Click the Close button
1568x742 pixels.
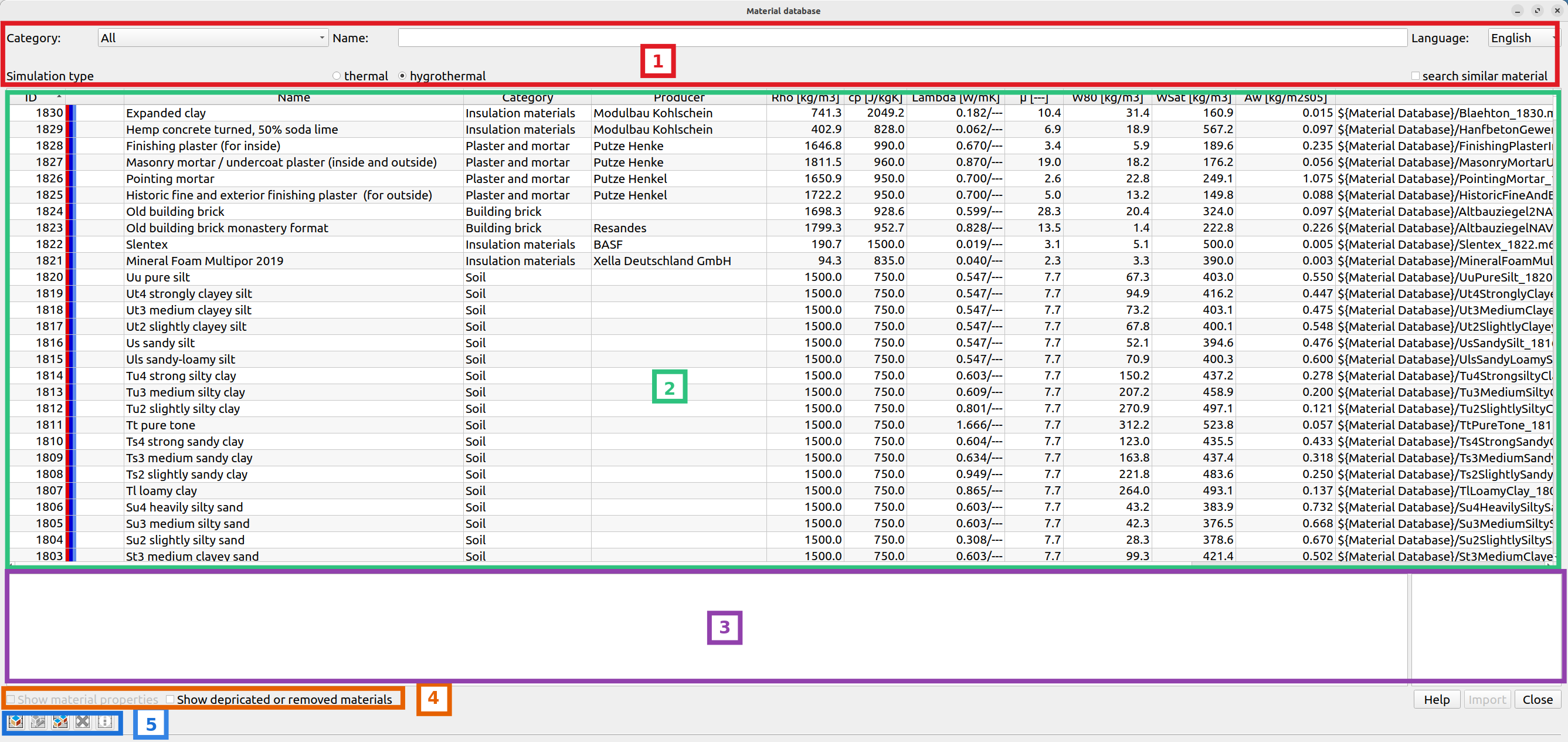pyautogui.click(x=1537, y=699)
